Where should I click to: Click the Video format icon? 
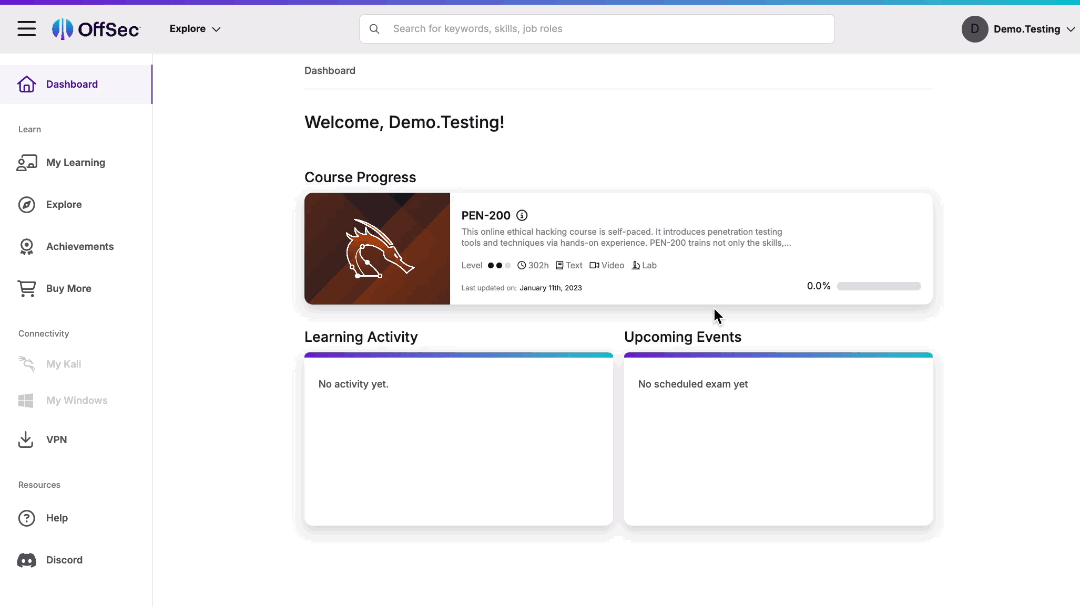point(594,265)
